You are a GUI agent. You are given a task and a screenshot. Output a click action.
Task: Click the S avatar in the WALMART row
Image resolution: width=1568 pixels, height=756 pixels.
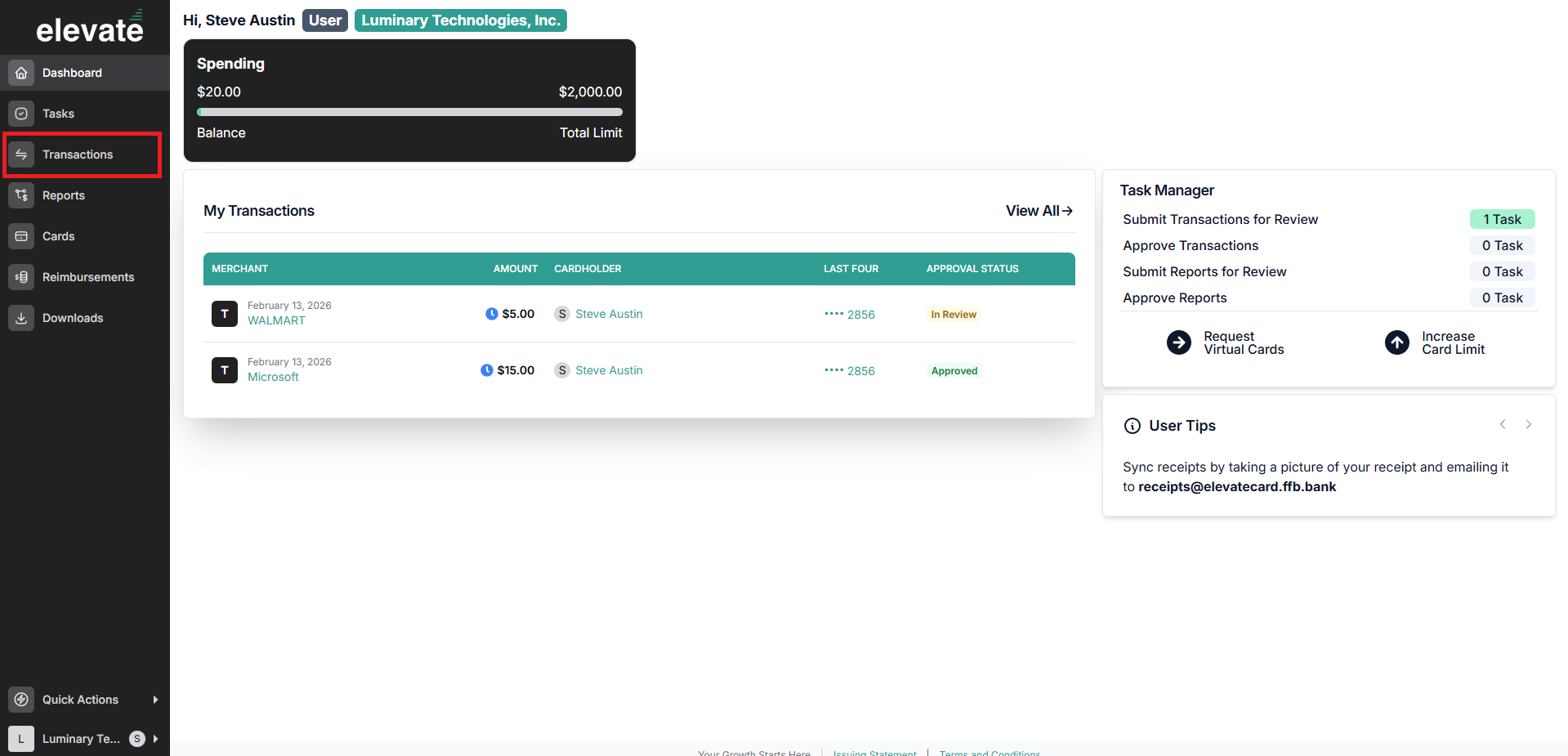pos(562,314)
